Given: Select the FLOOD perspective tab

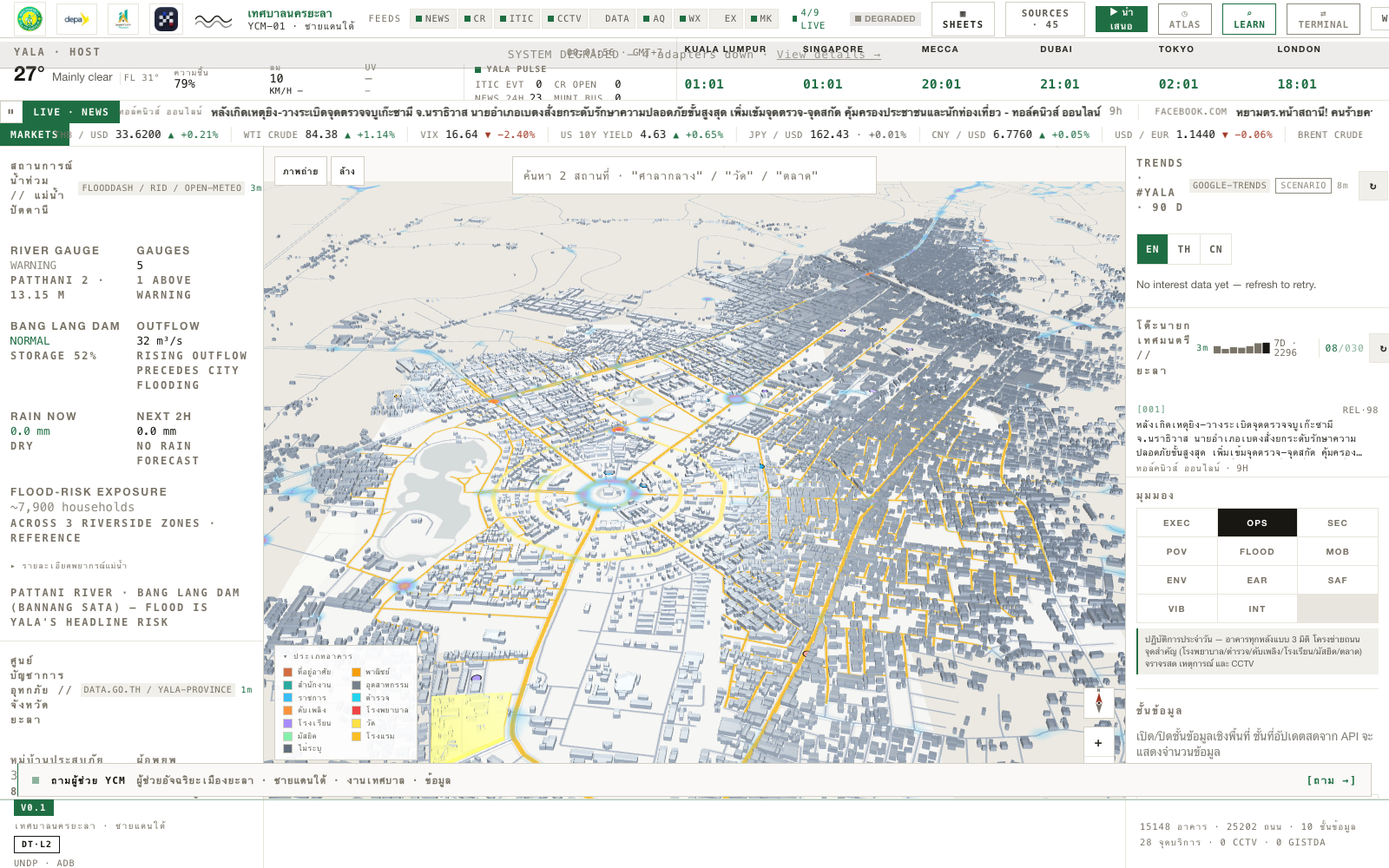Looking at the screenshot, I should point(1257,551).
